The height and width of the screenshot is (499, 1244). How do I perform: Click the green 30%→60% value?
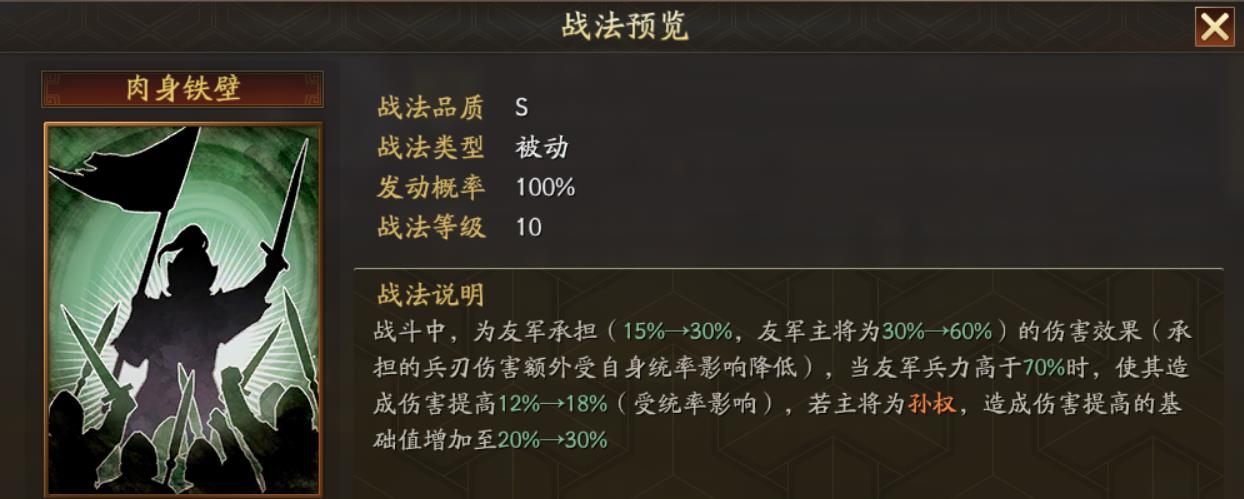point(938,331)
